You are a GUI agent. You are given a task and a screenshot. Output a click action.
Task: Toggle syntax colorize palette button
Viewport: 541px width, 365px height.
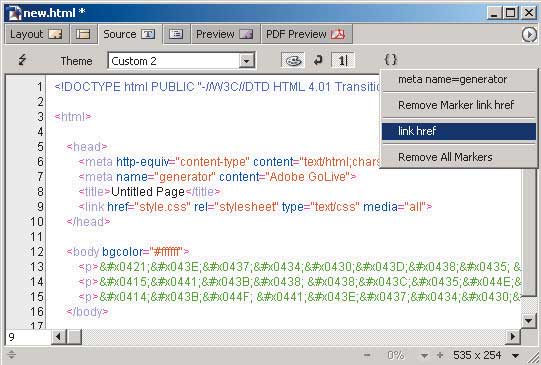click(x=293, y=61)
